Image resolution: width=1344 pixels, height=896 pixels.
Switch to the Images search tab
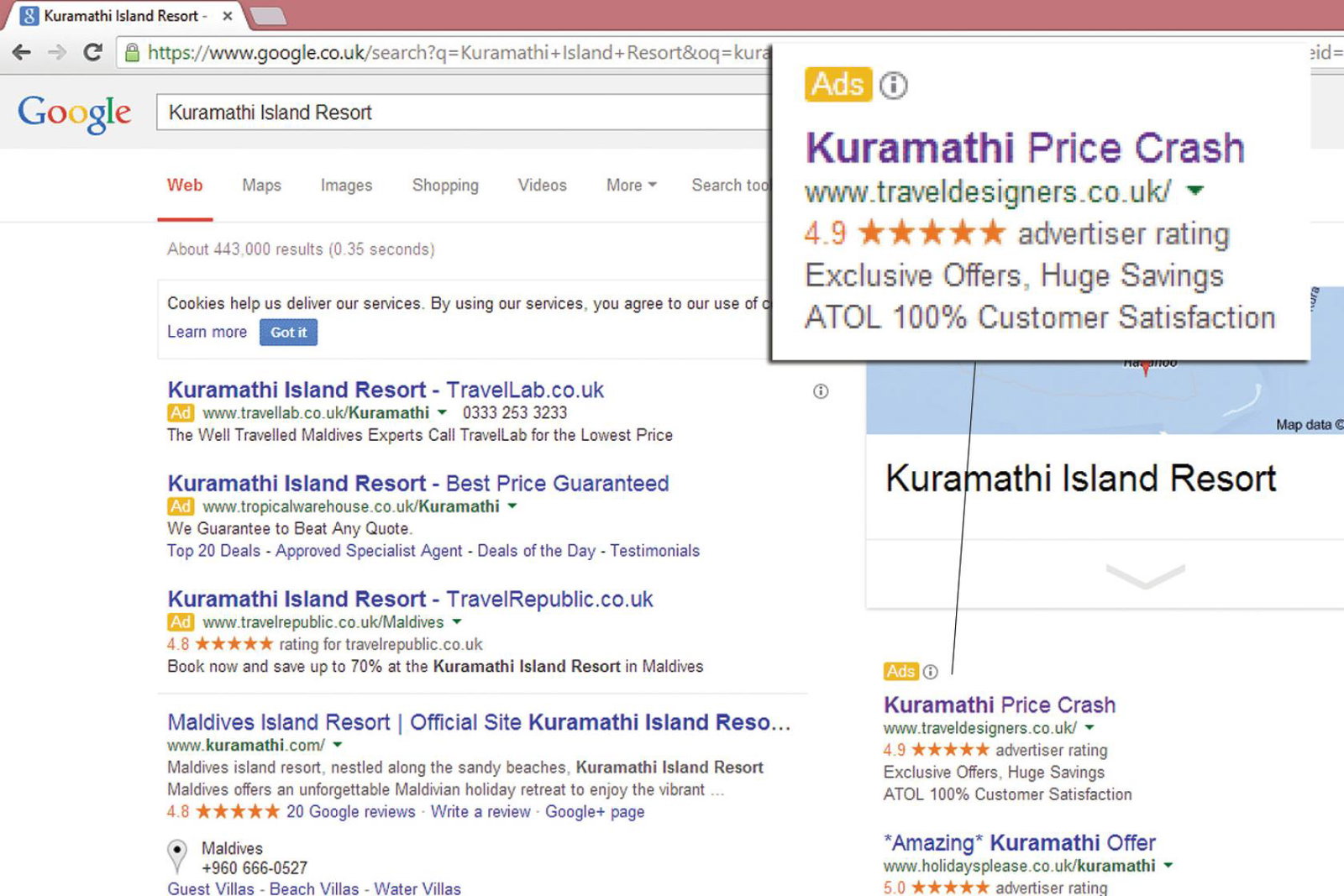[x=346, y=185]
